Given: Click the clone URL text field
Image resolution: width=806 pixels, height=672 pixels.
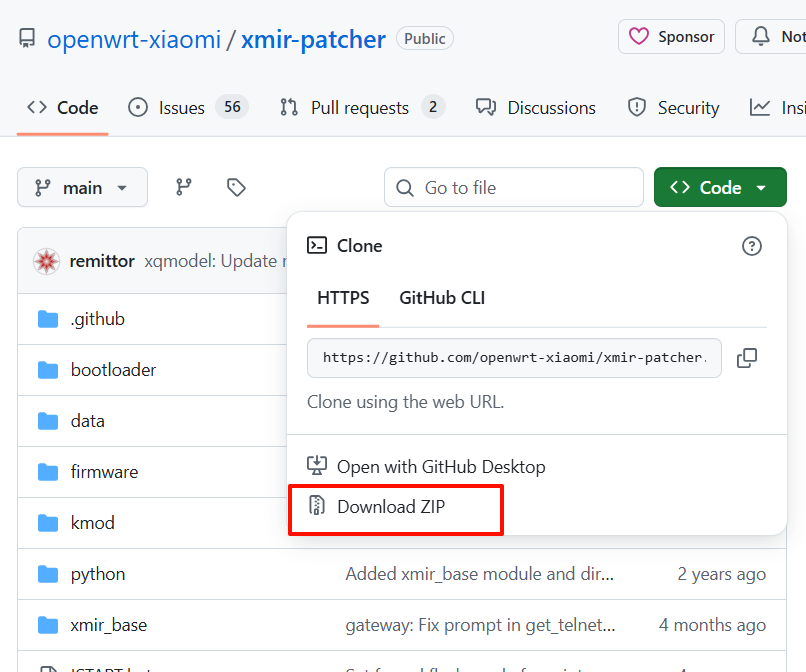Looking at the screenshot, I should click(x=514, y=358).
